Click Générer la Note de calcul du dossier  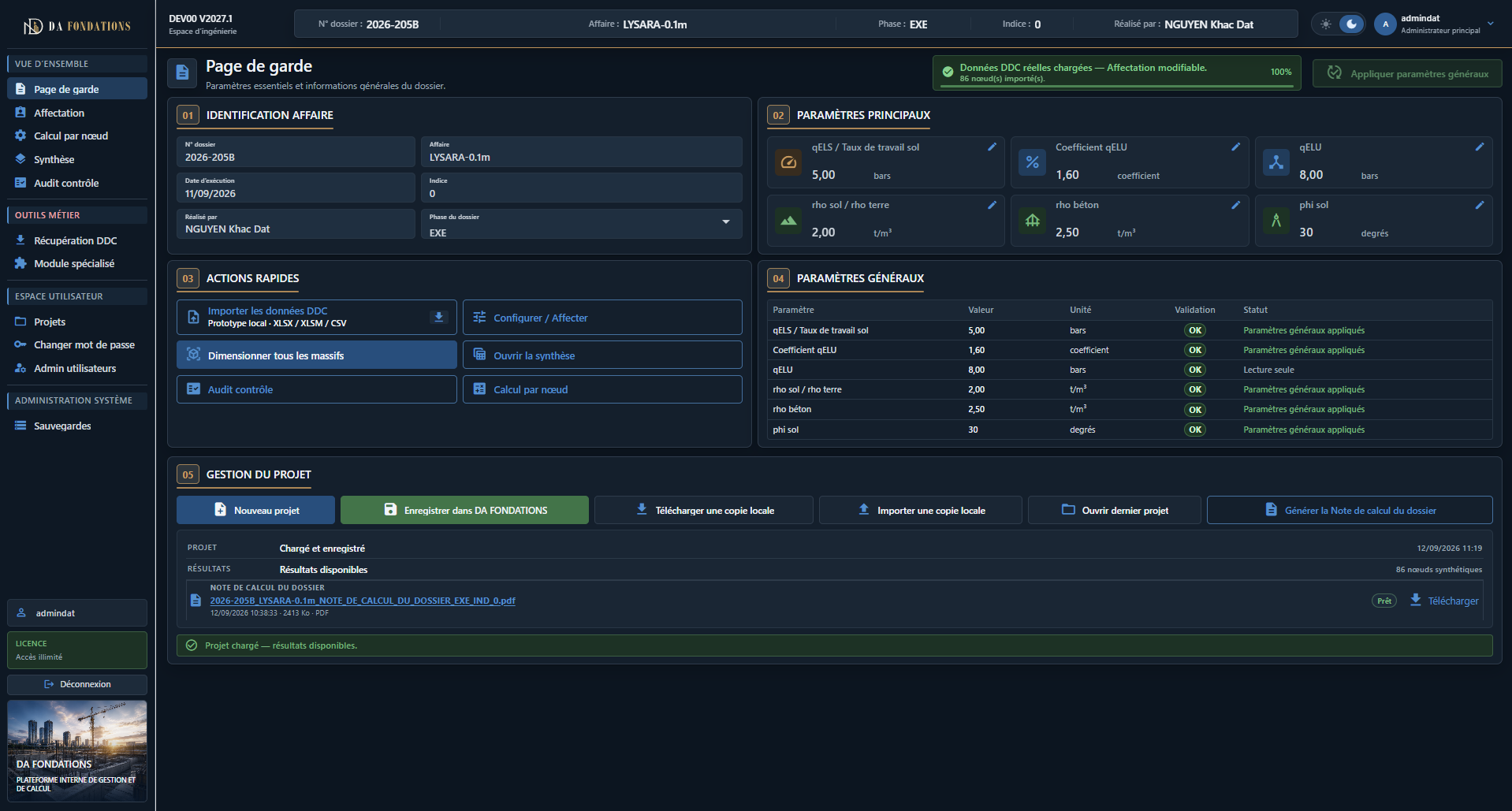pos(1350,510)
